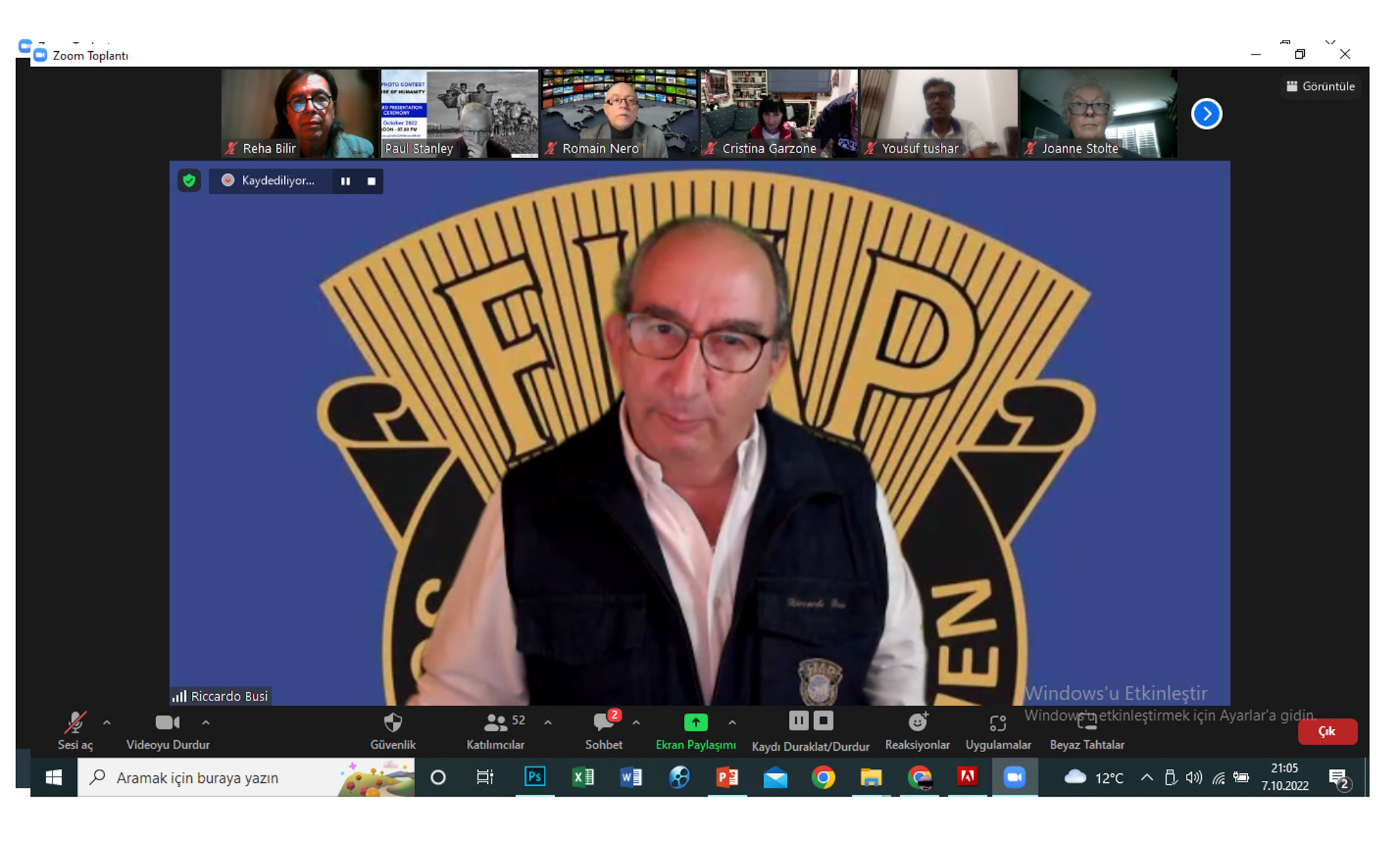1400x841 pixels.
Task: Open Excel from the taskbar
Action: [583, 777]
